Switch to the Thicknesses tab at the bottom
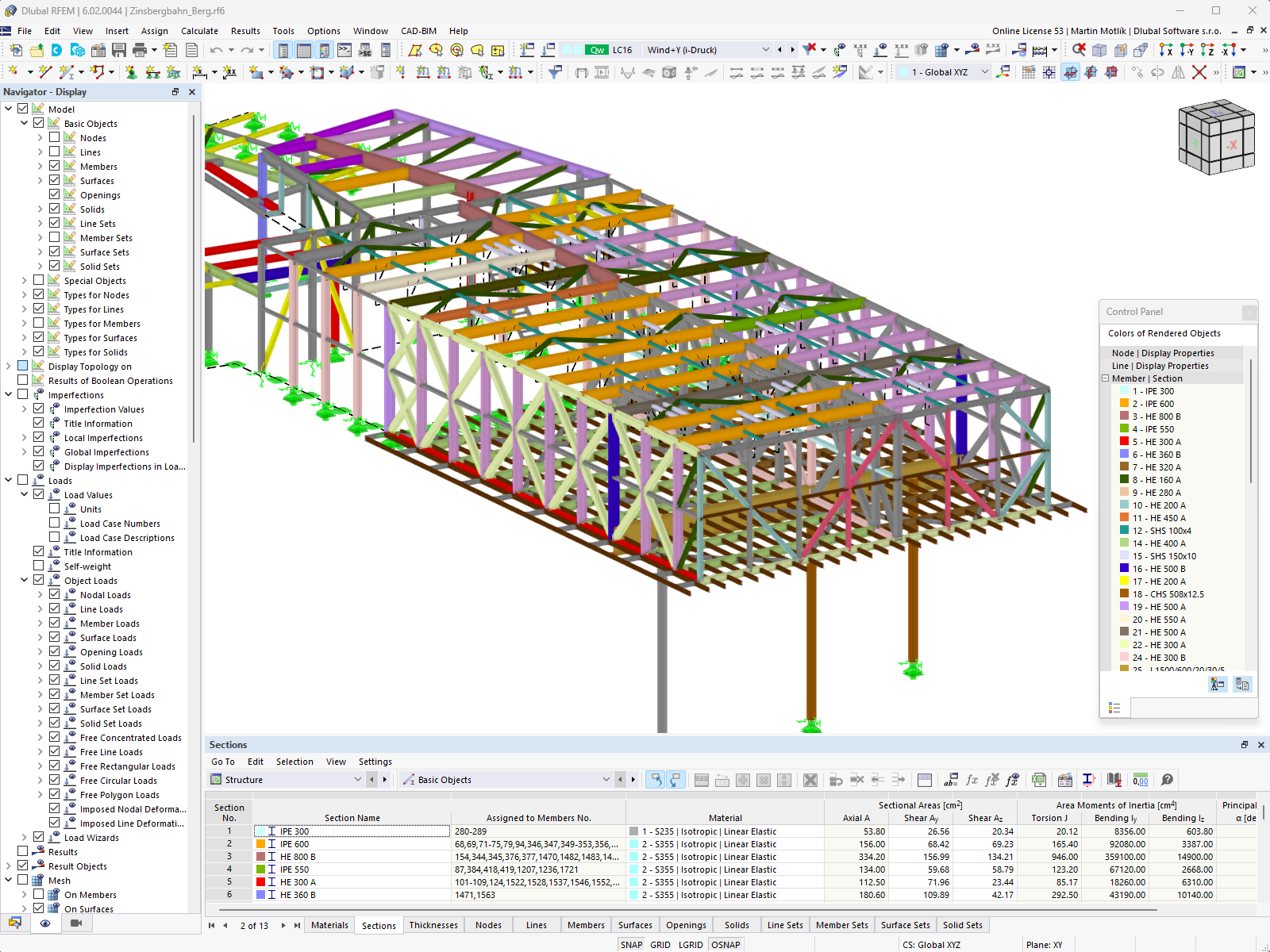 [433, 924]
